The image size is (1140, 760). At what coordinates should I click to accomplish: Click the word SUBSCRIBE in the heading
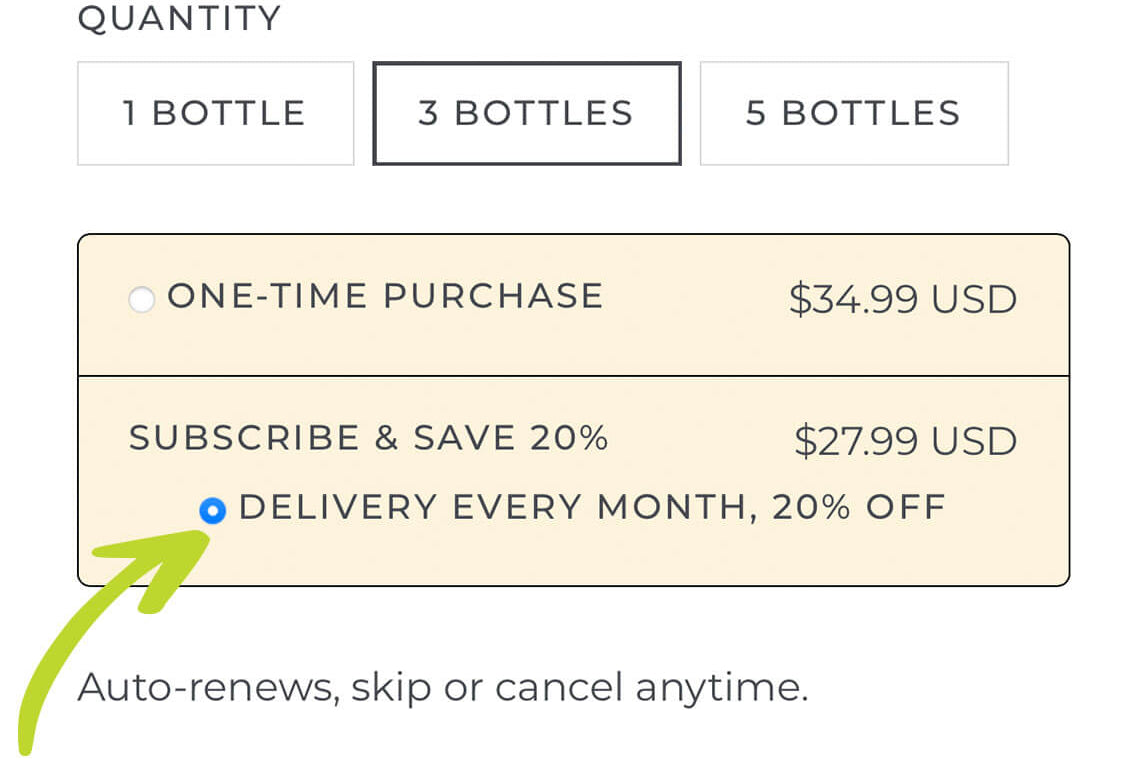click(x=244, y=438)
